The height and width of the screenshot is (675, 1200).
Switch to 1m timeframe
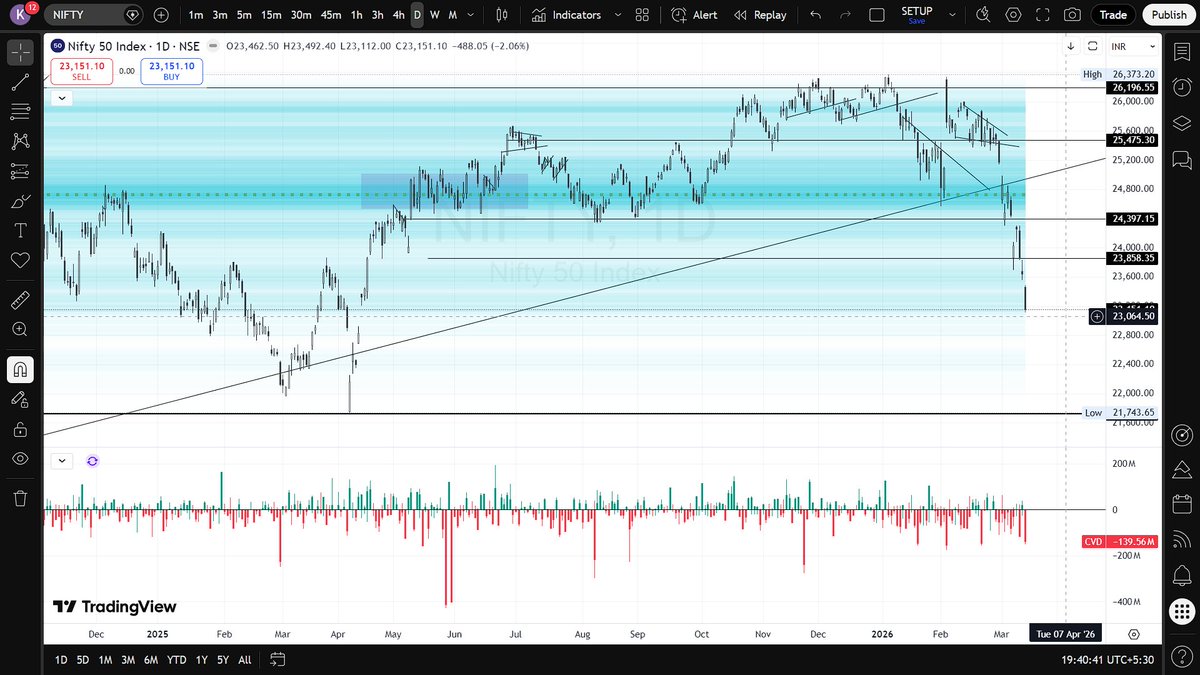tap(196, 15)
